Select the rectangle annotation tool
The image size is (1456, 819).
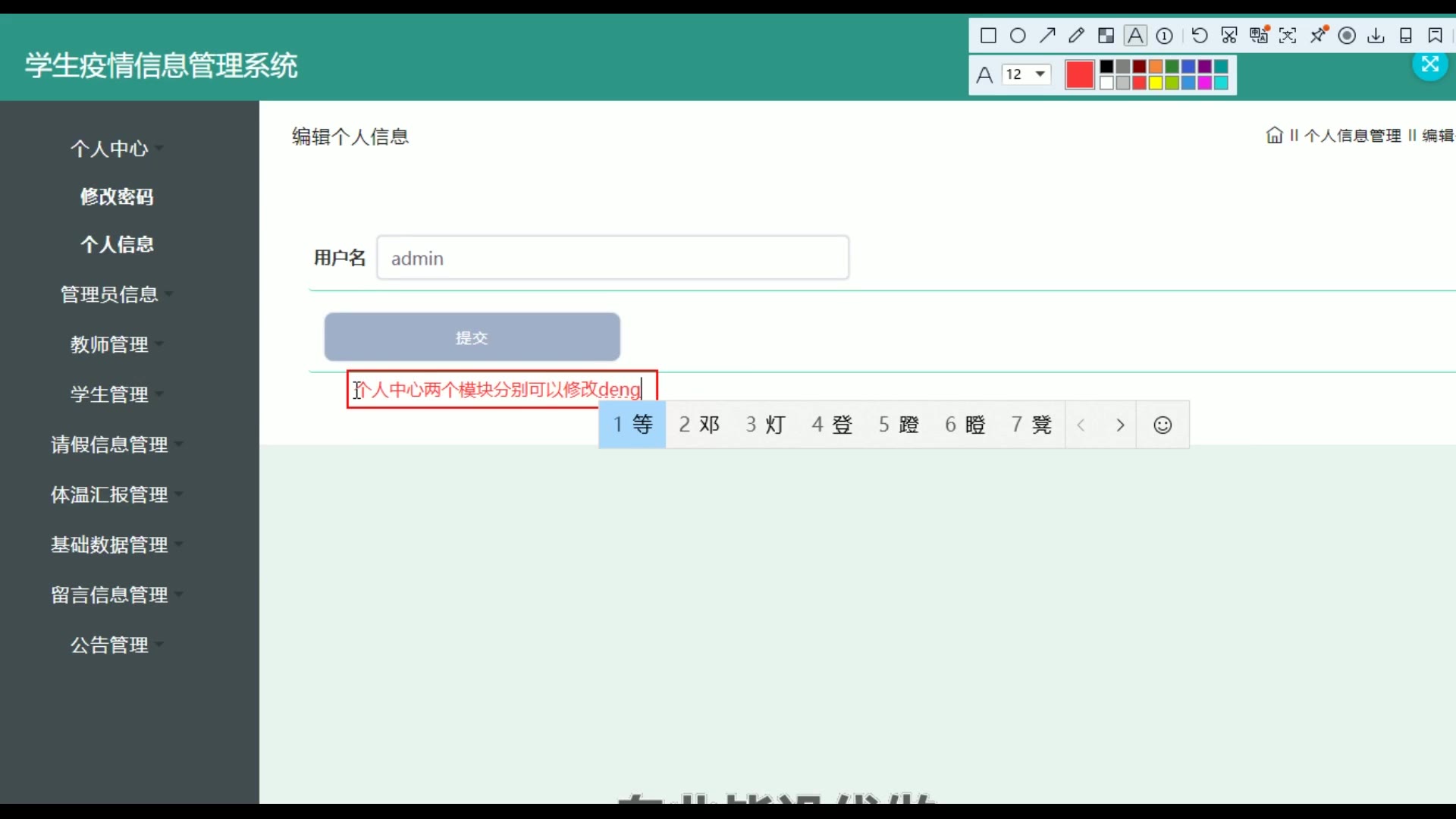coord(988,36)
